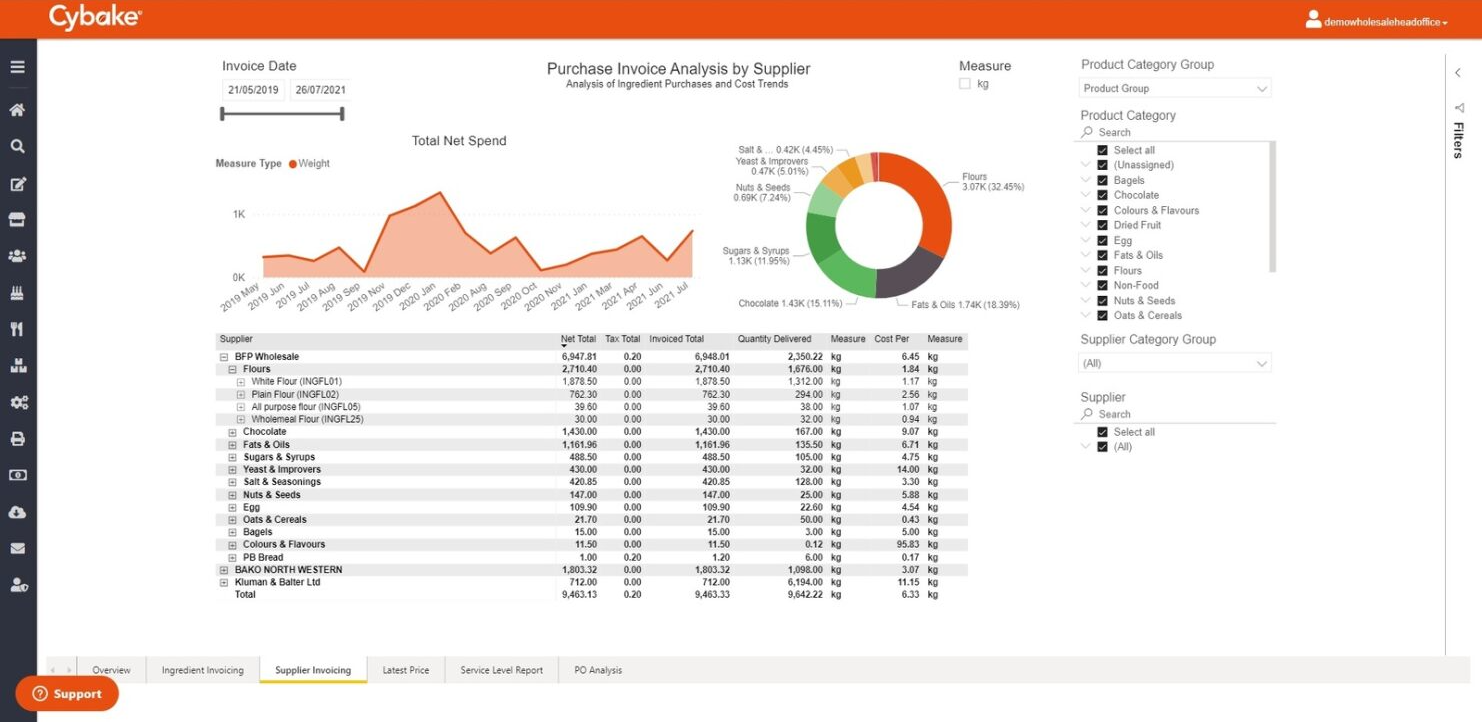
Task: Toggle the Flours category checkbox
Action: (1102, 270)
